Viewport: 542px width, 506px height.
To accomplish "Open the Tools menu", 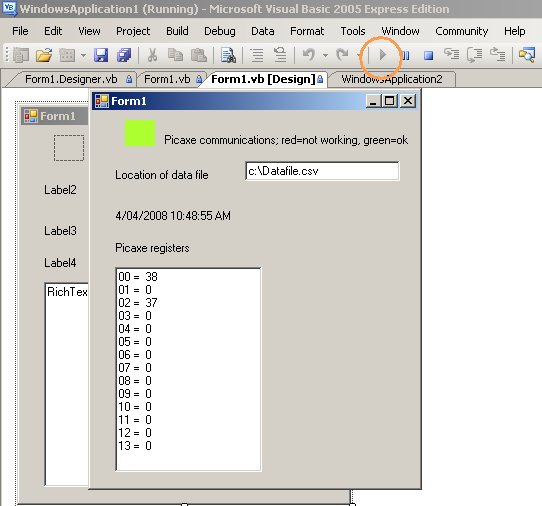I will point(353,31).
